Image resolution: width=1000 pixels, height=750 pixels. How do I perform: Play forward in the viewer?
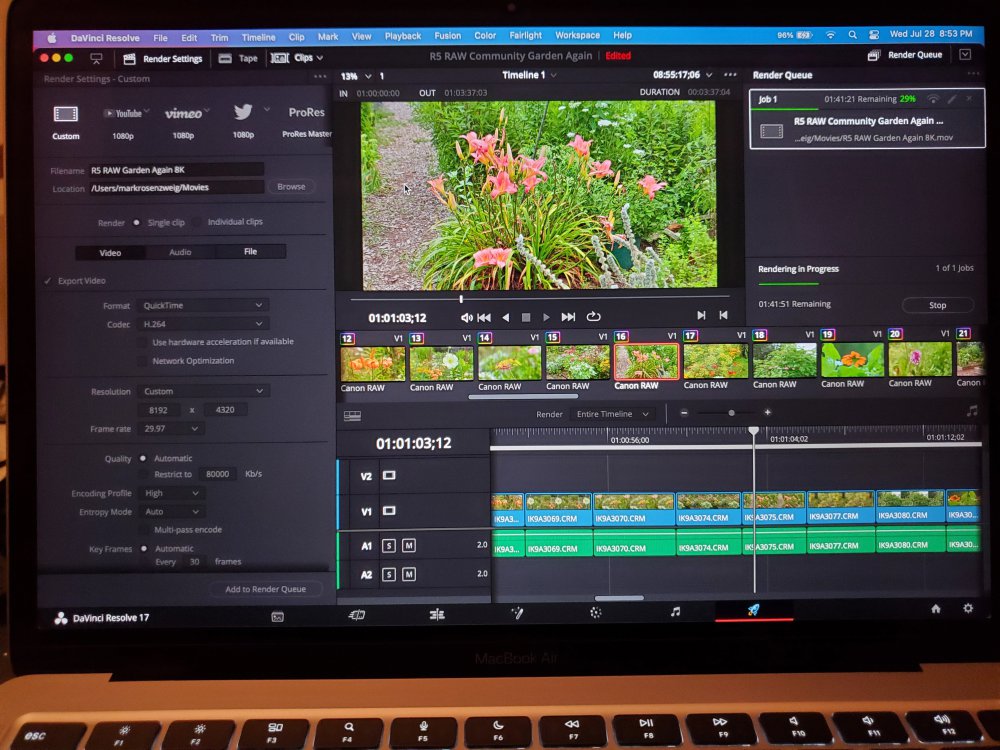(546, 317)
